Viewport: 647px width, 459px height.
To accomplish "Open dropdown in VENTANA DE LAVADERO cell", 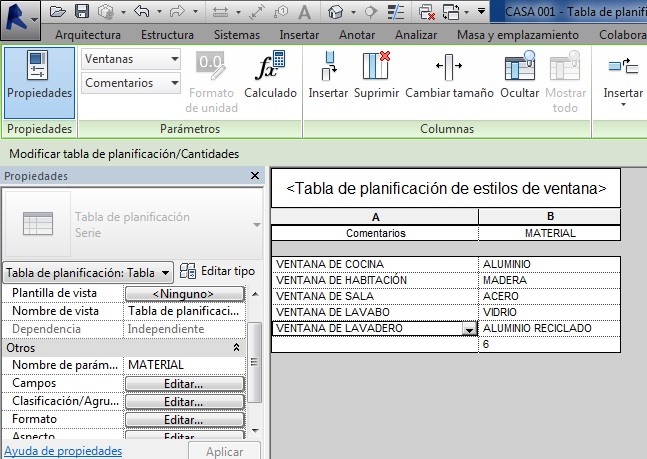I will 468,329.
